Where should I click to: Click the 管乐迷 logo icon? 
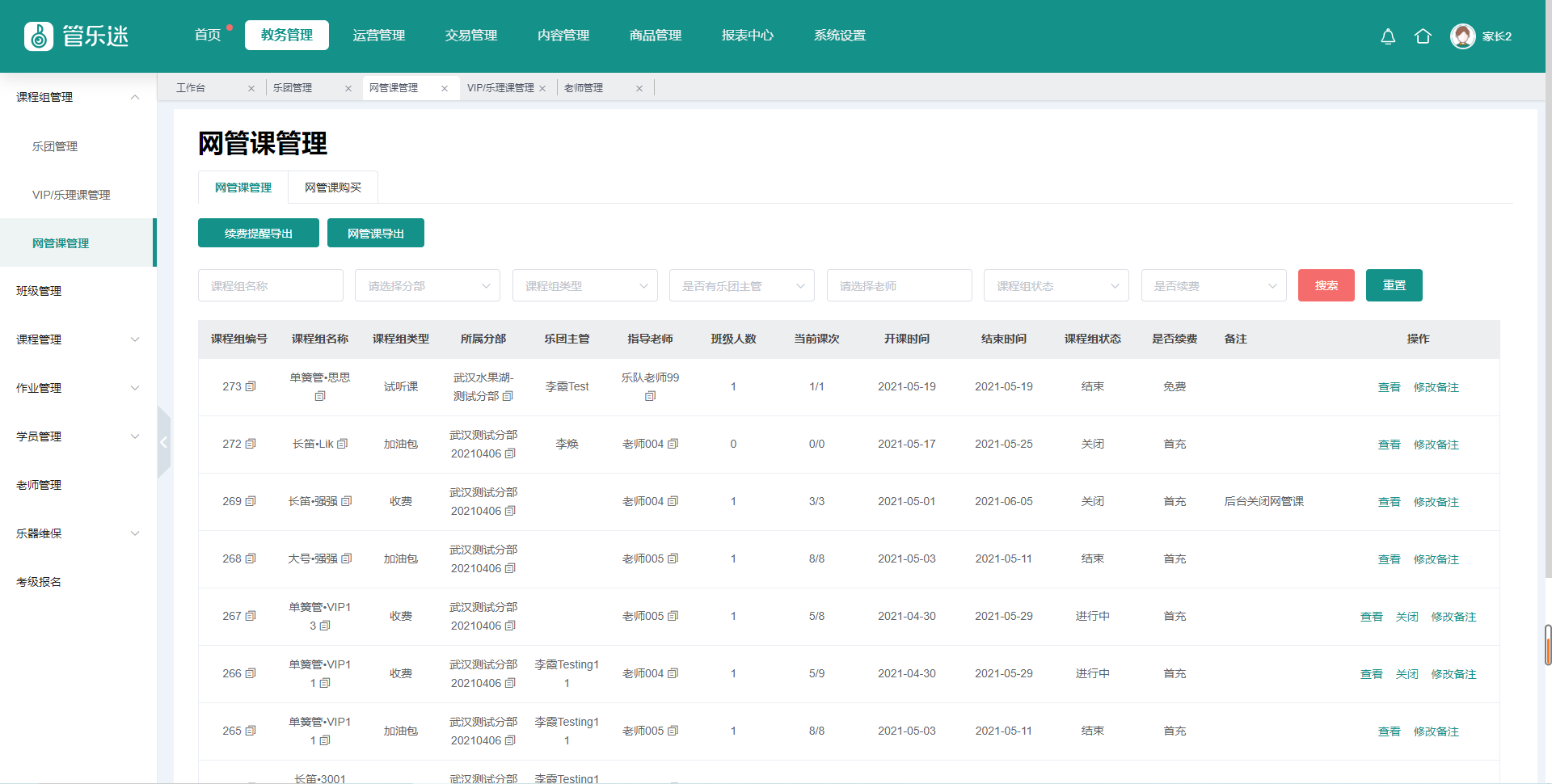[39, 36]
